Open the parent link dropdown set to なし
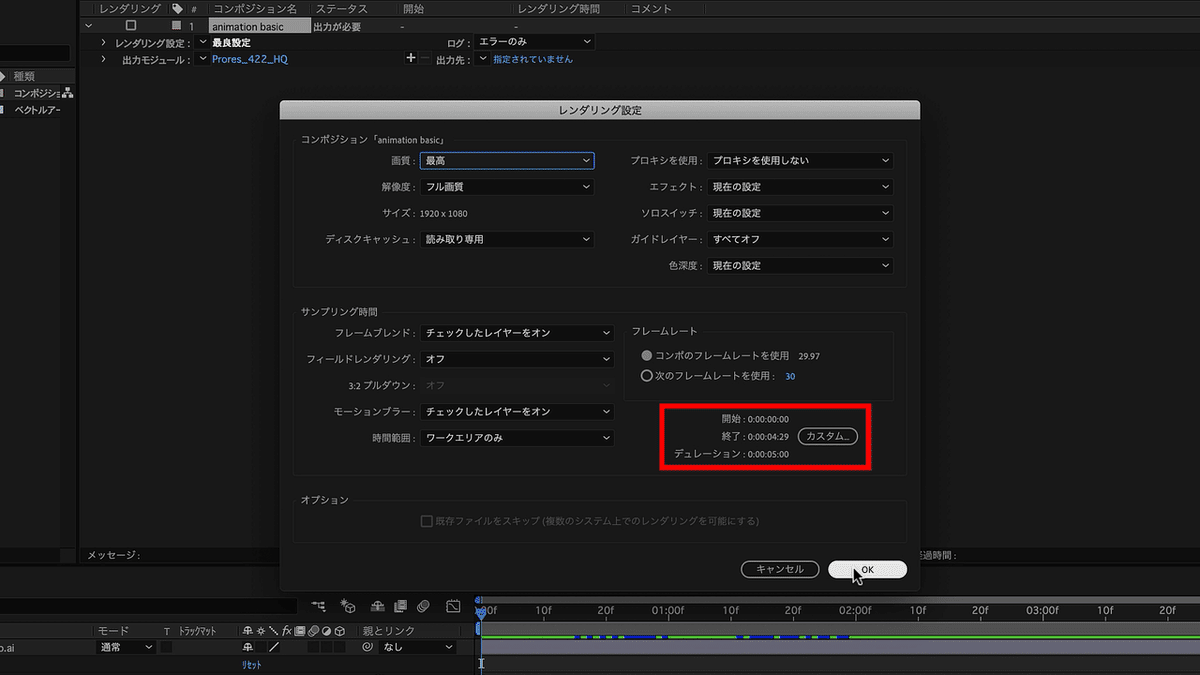 (x=417, y=647)
